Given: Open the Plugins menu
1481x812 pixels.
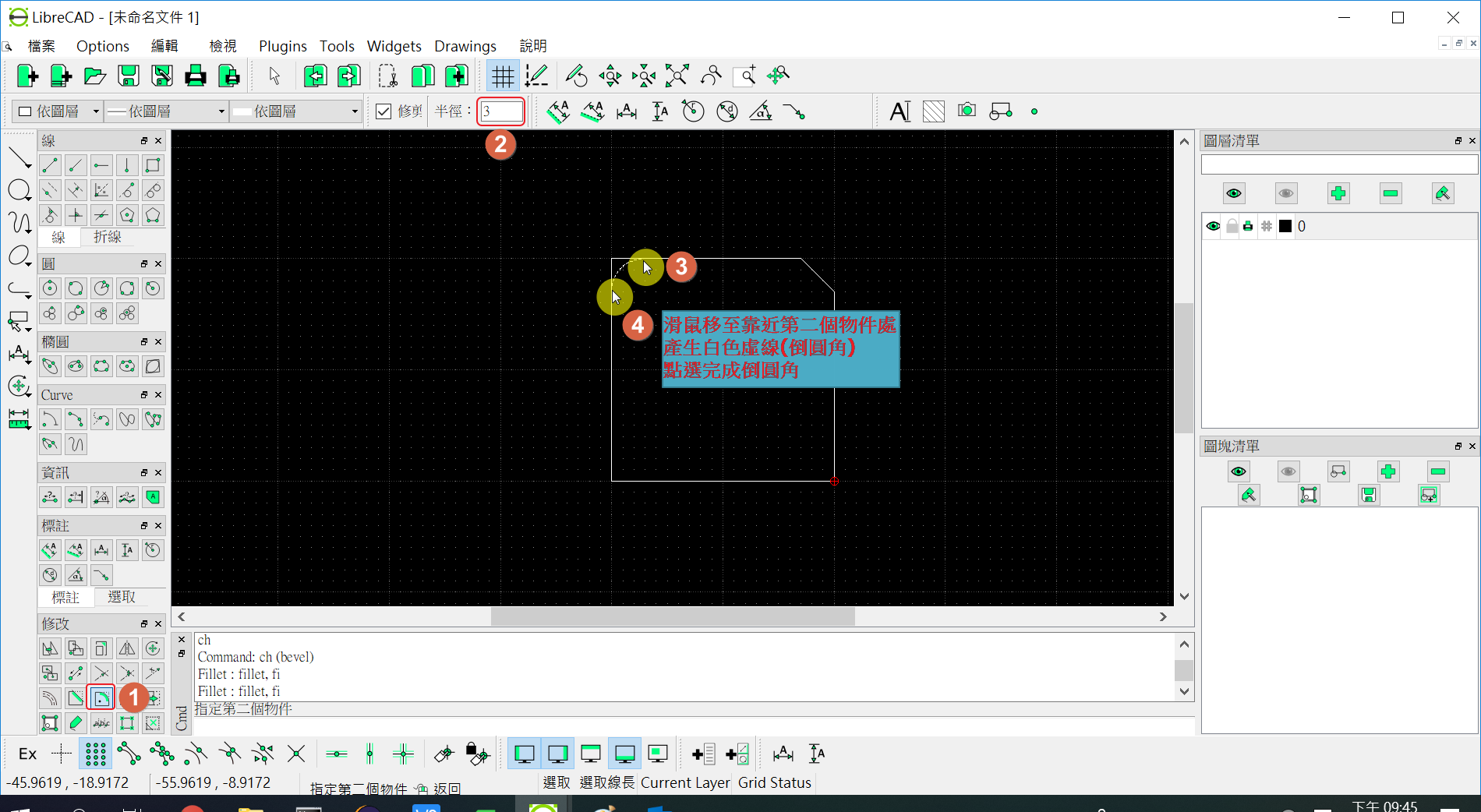Looking at the screenshot, I should point(283,46).
